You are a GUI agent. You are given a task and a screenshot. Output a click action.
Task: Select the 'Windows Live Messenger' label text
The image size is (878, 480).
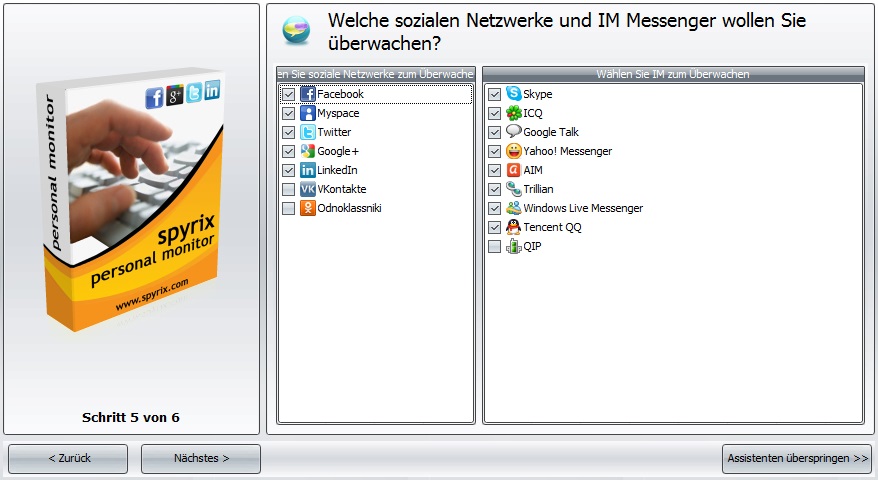coord(583,208)
